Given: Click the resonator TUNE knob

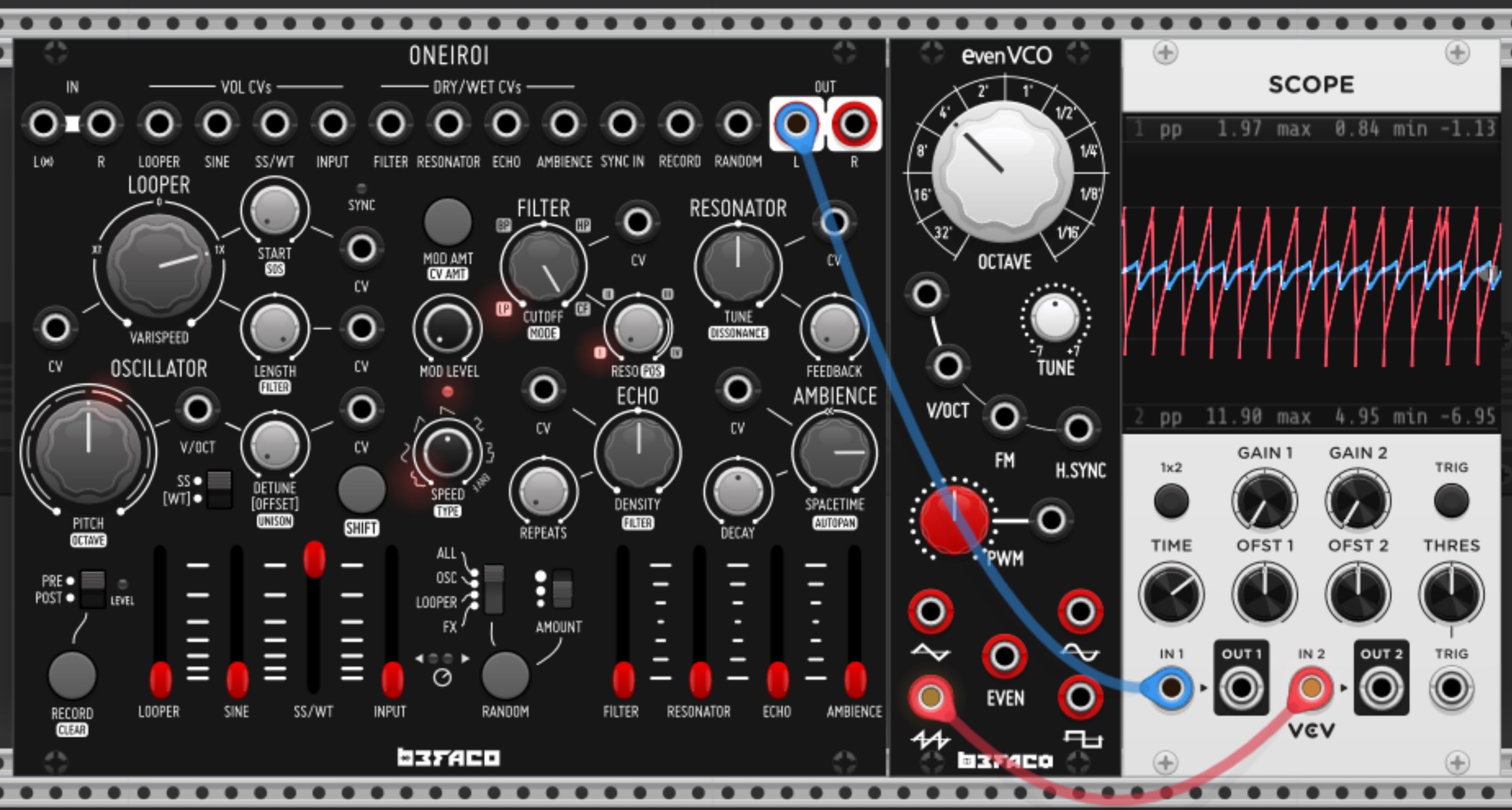Looking at the screenshot, I should [738, 265].
